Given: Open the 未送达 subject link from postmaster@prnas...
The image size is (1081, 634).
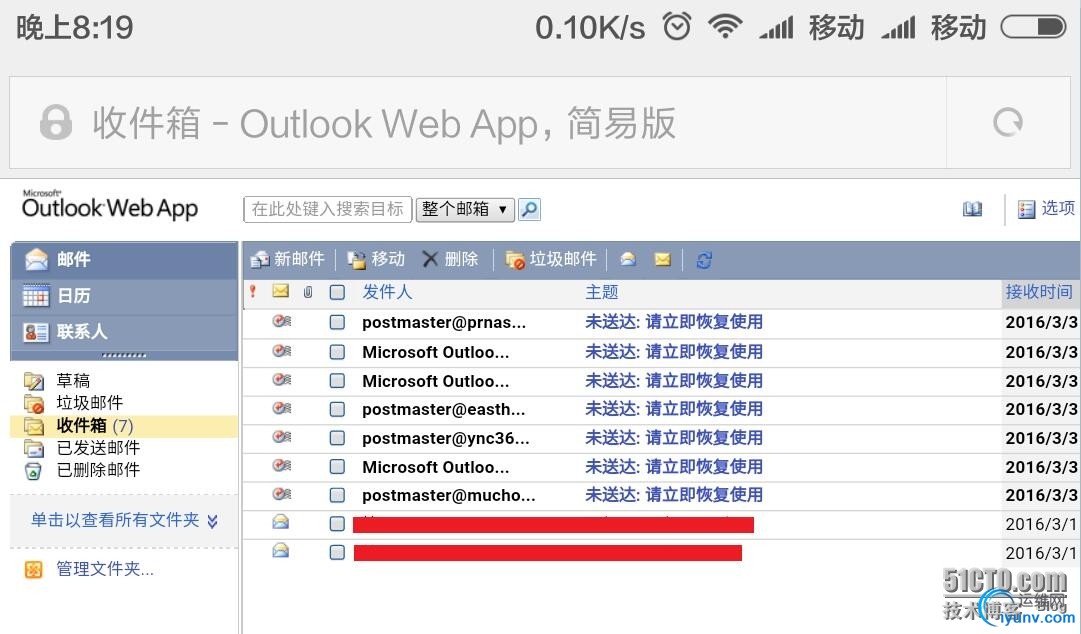Looking at the screenshot, I should [674, 322].
